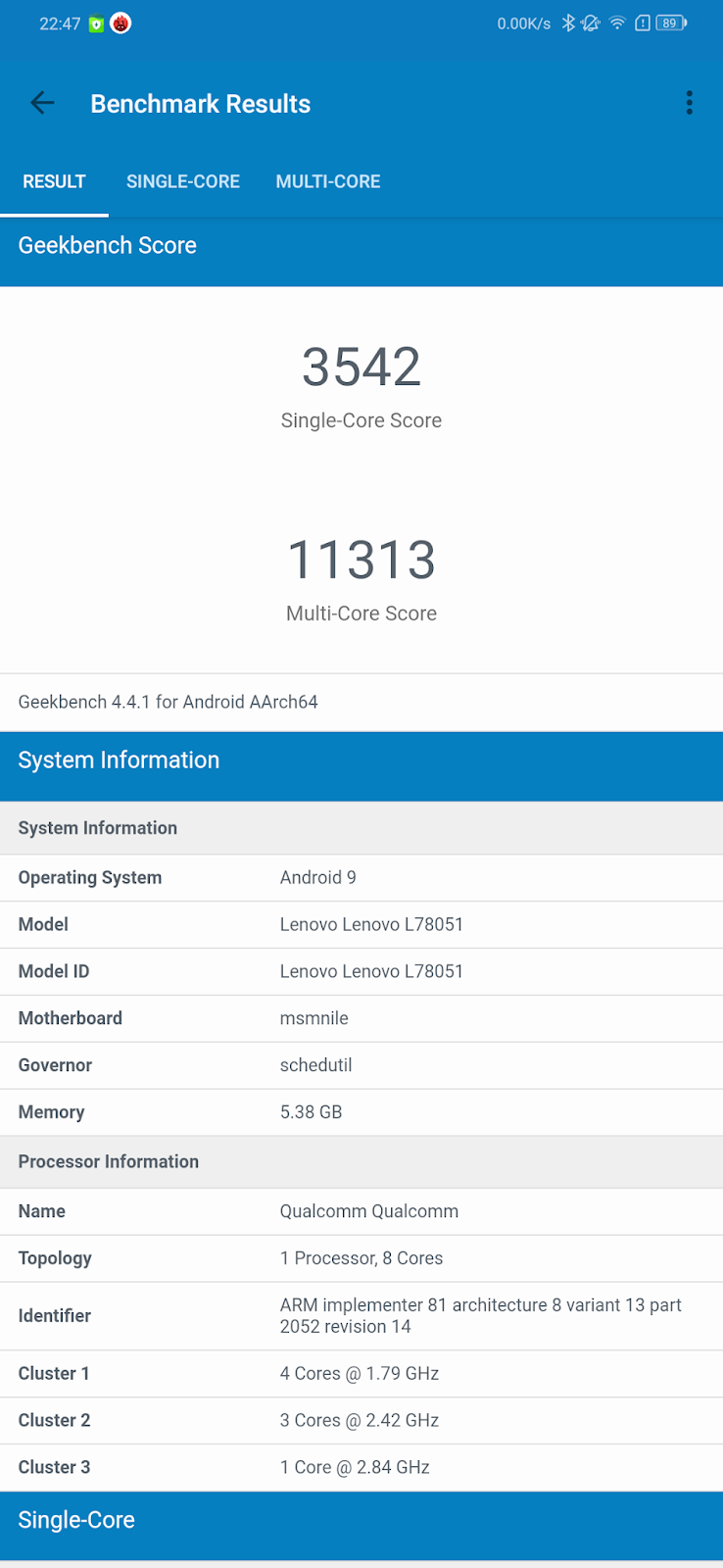723x1568 pixels.
Task: Tap the battery level indicator
Action: click(671, 24)
